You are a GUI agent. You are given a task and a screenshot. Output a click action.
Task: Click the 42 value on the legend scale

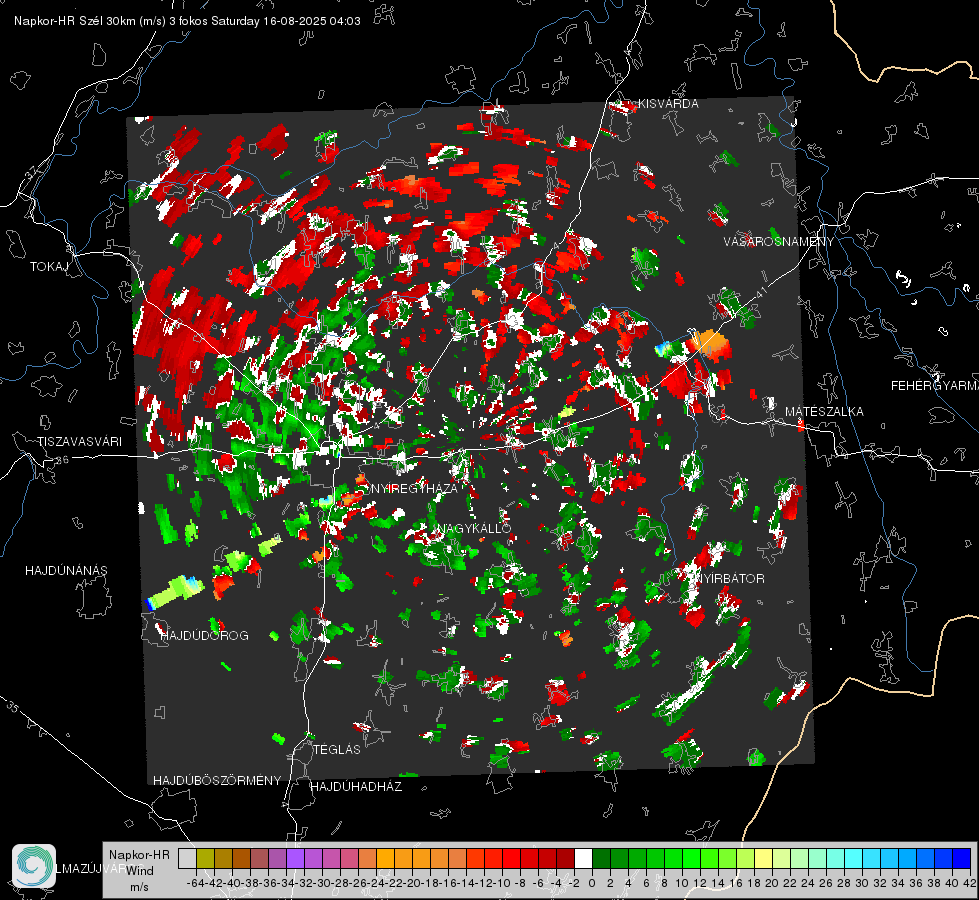point(970,883)
